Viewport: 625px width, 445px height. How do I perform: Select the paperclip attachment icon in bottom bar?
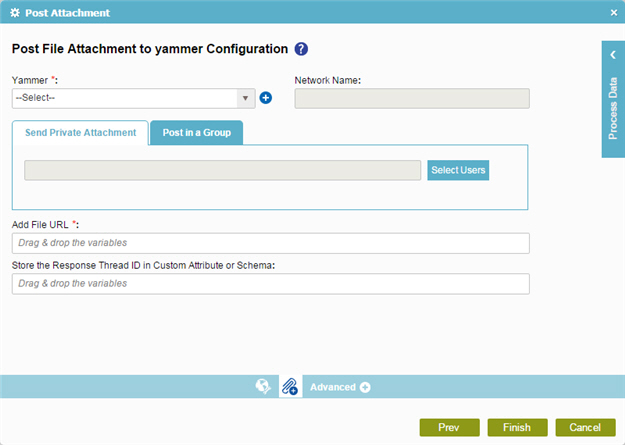pyautogui.click(x=290, y=386)
